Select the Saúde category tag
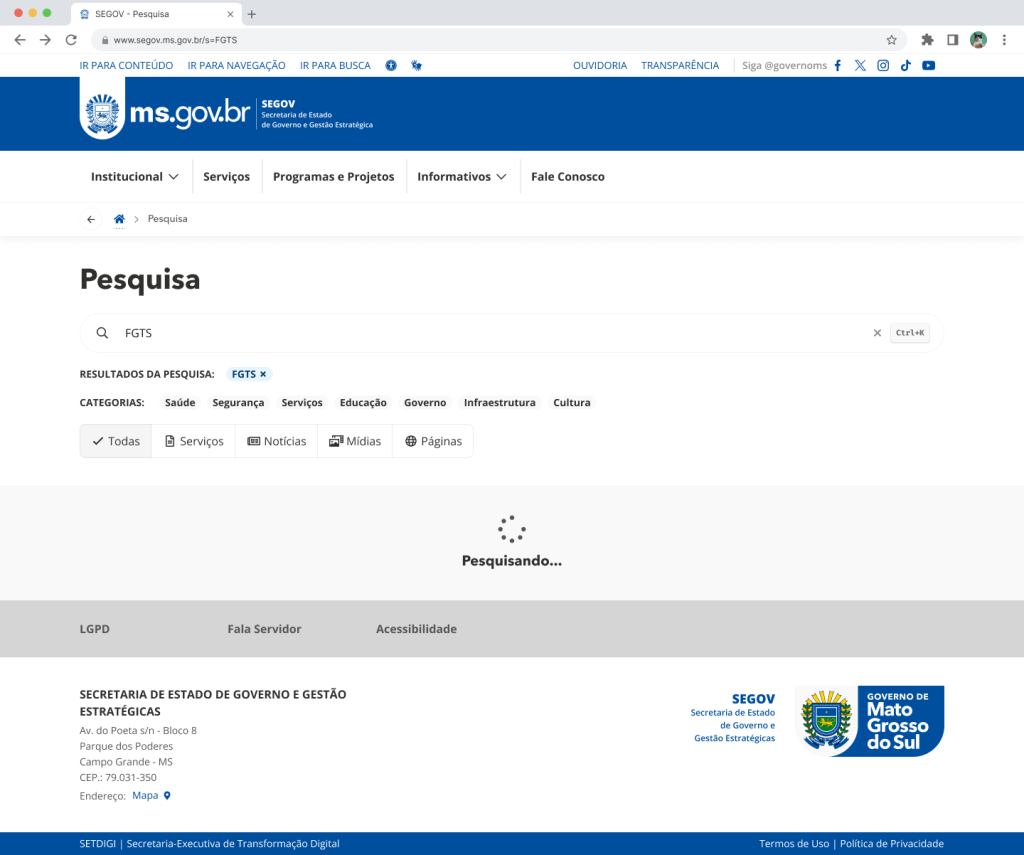1024x855 pixels. pos(180,403)
